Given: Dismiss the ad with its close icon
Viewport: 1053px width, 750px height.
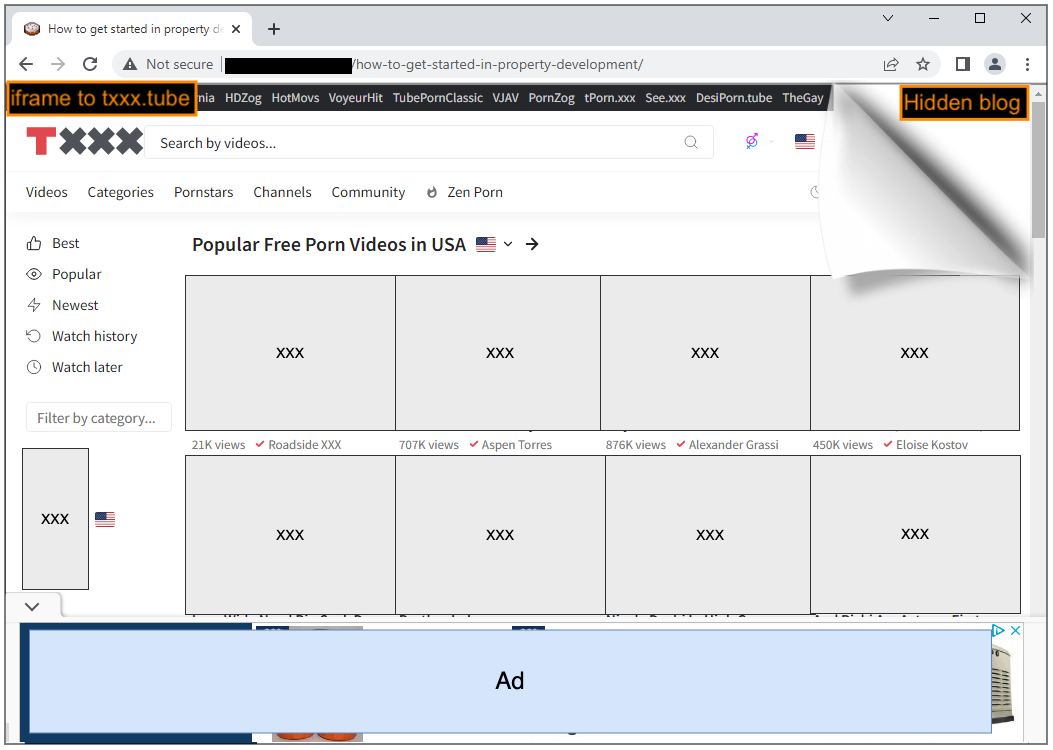Looking at the screenshot, I should pos(1015,631).
